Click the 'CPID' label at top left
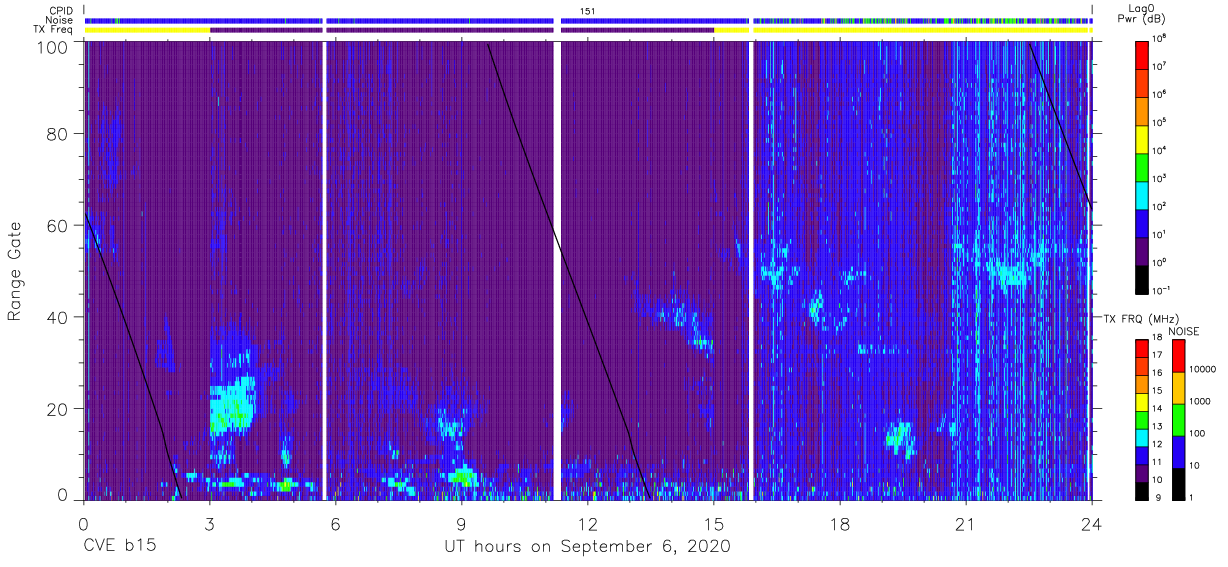The image size is (1228, 567). (60, 10)
